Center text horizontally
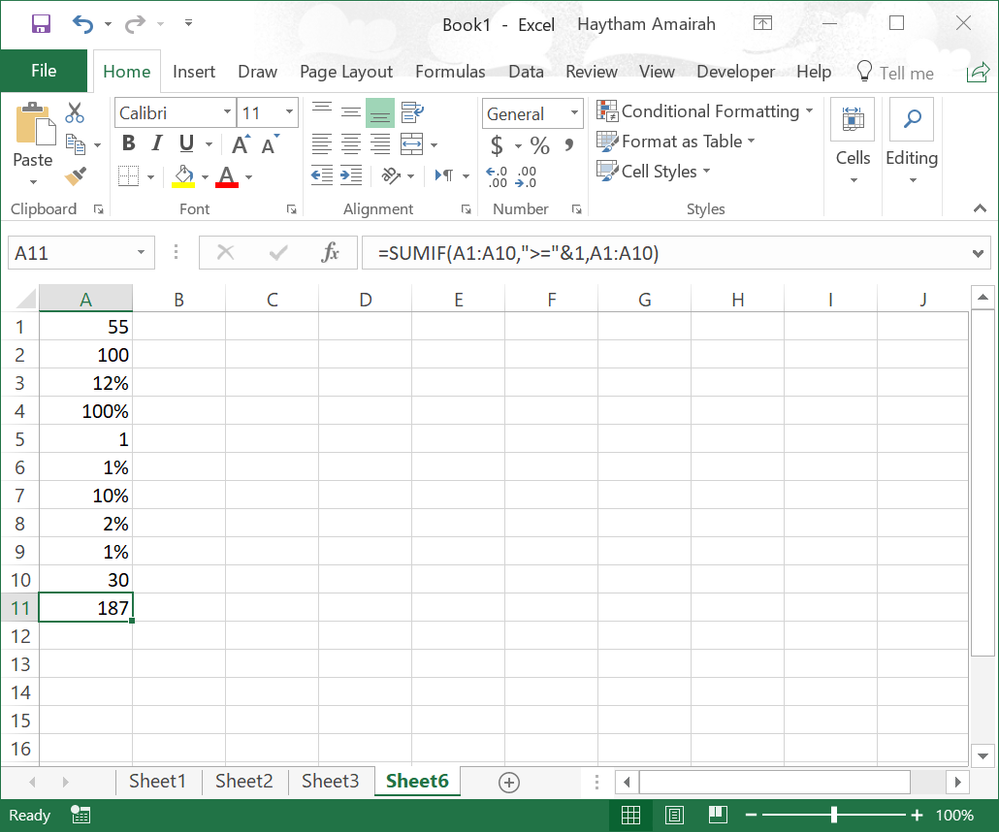This screenshot has width=999, height=832. pyautogui.click(x=350, y=144)
